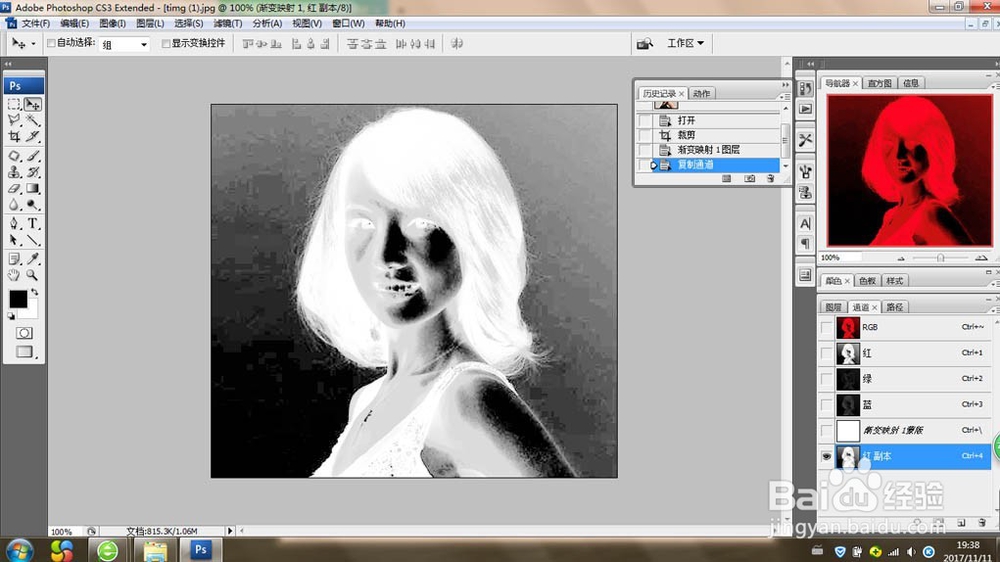Select the Polygonal Lasso tool
The width and height of the screenshot is (1000, 562).
click(14, 120)
